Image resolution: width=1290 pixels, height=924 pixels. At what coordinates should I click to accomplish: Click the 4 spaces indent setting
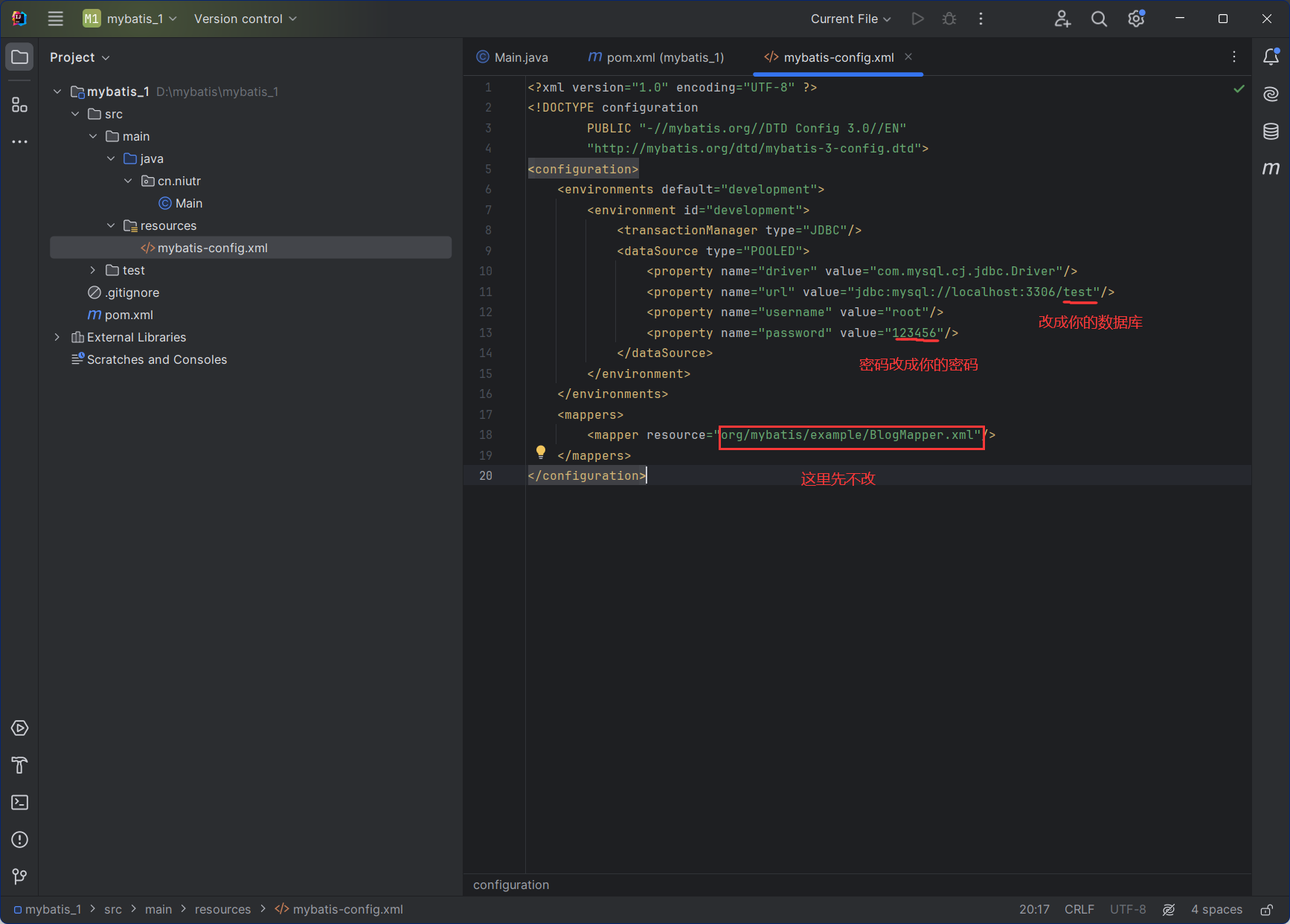1216,909
